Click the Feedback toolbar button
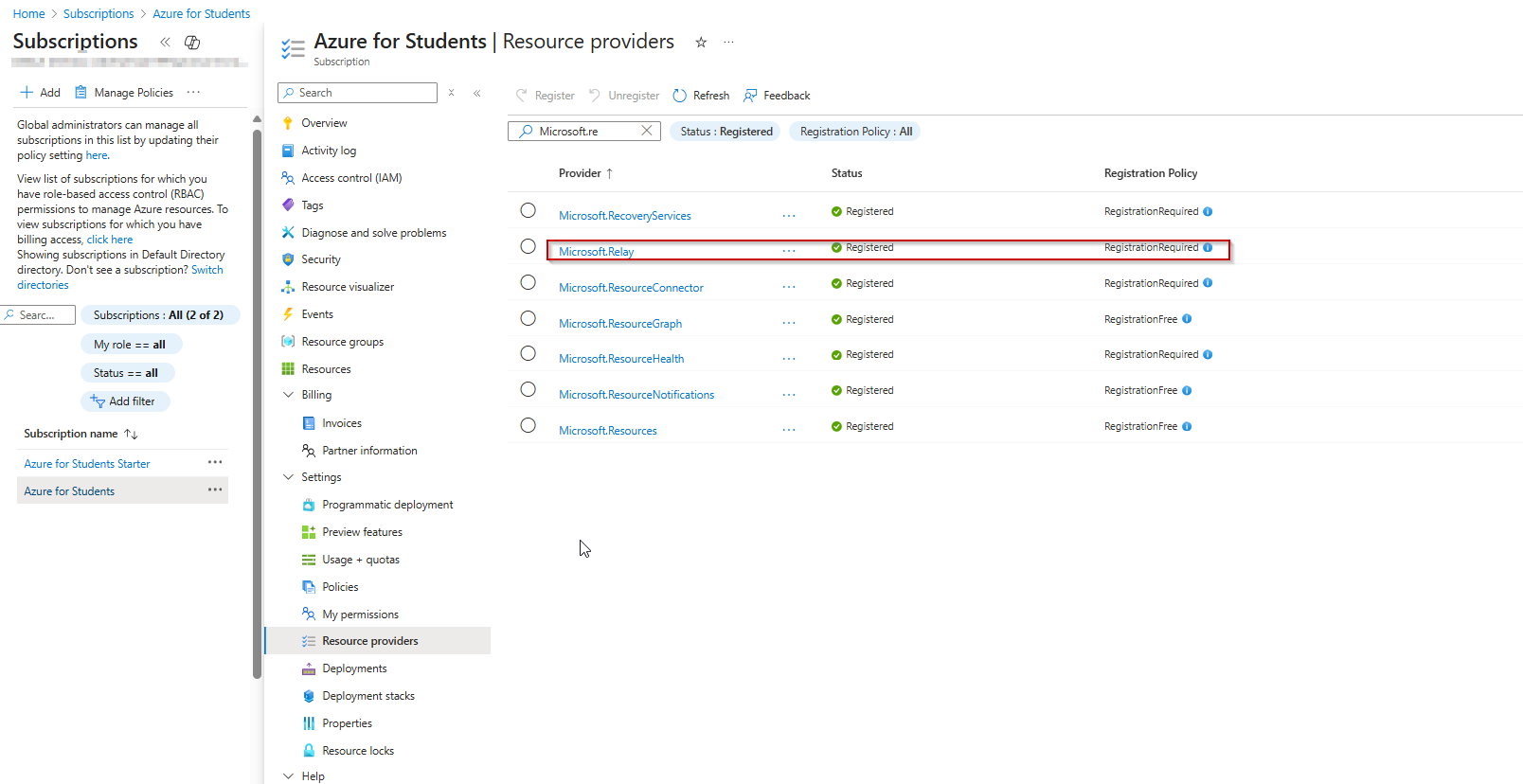The height and width of the screenshot is (784, 1523). coord(777,96)
